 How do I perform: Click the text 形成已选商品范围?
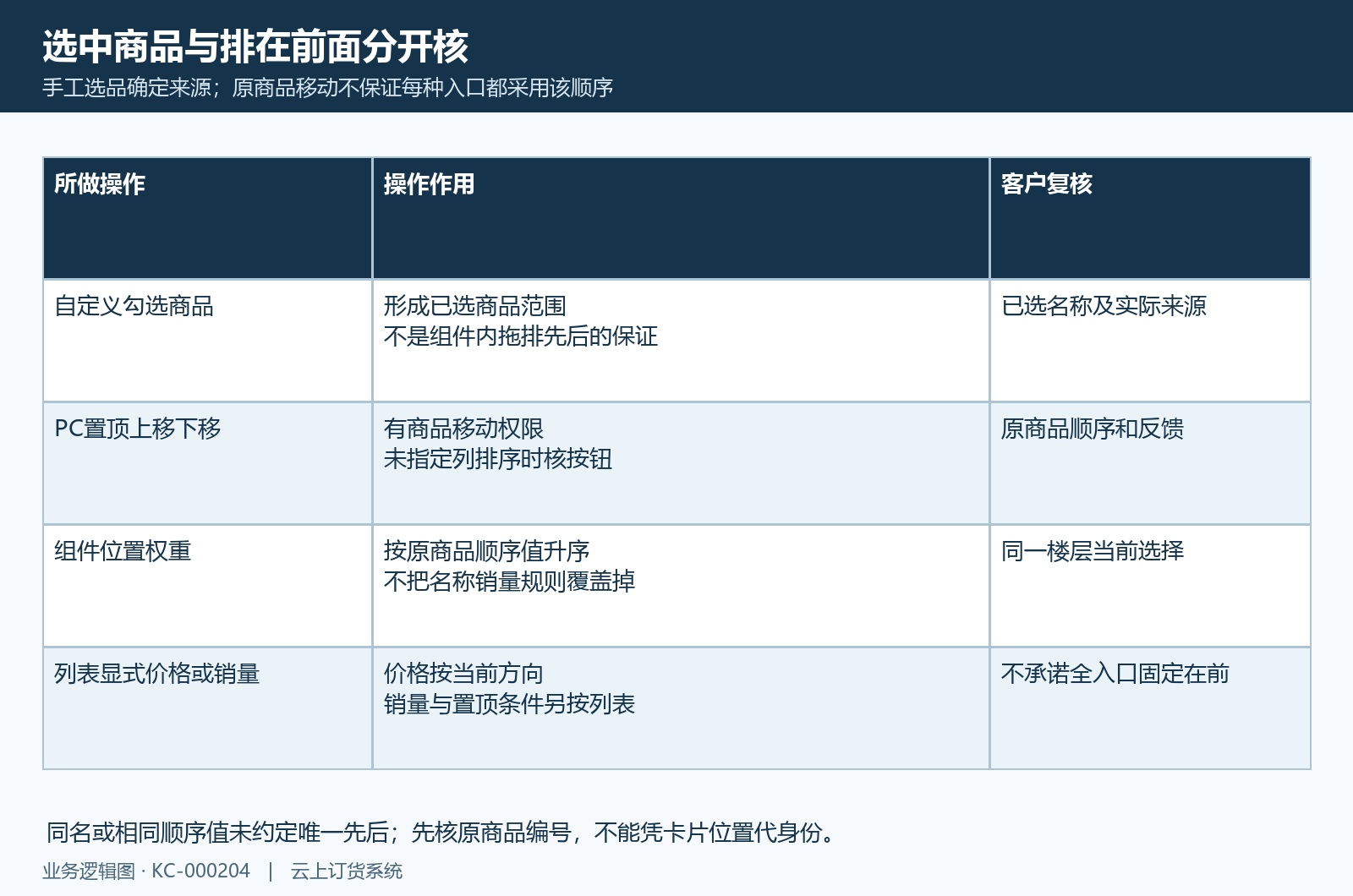pos(474,306)
